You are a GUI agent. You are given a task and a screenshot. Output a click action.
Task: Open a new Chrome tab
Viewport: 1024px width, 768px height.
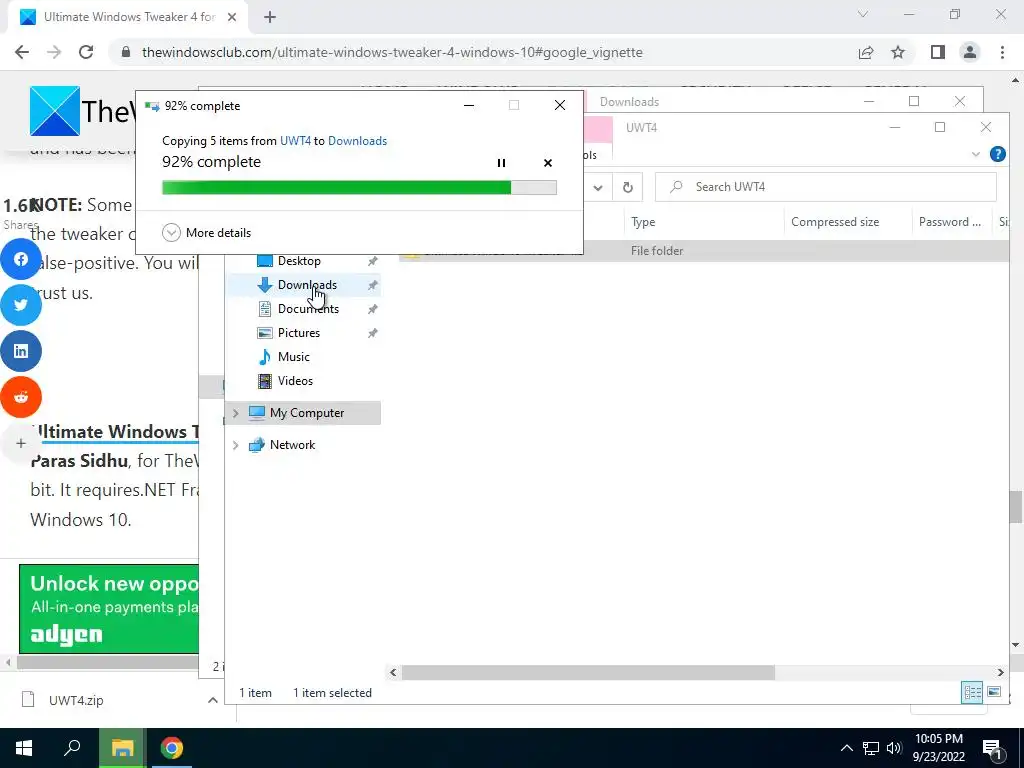(270, 17)
